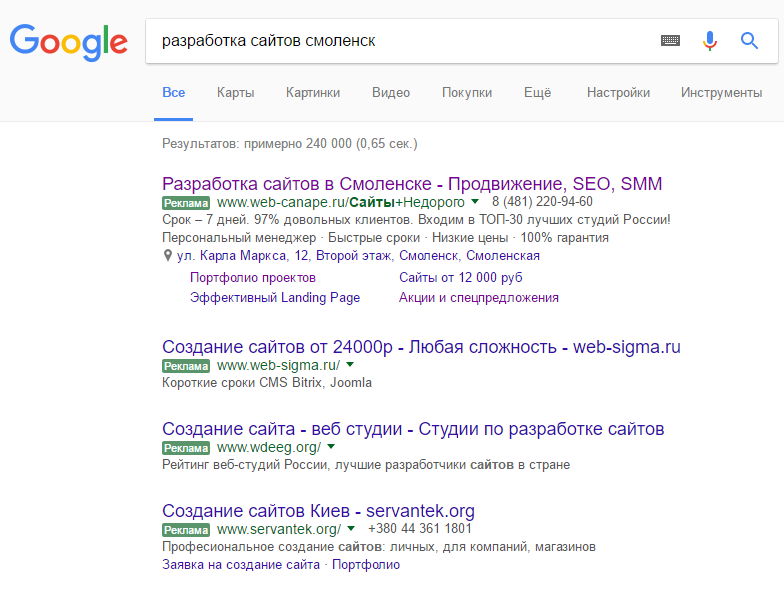784x592 pixels.
Task: Open the Создание сайта - веб студии result
Action: [413, 429]
